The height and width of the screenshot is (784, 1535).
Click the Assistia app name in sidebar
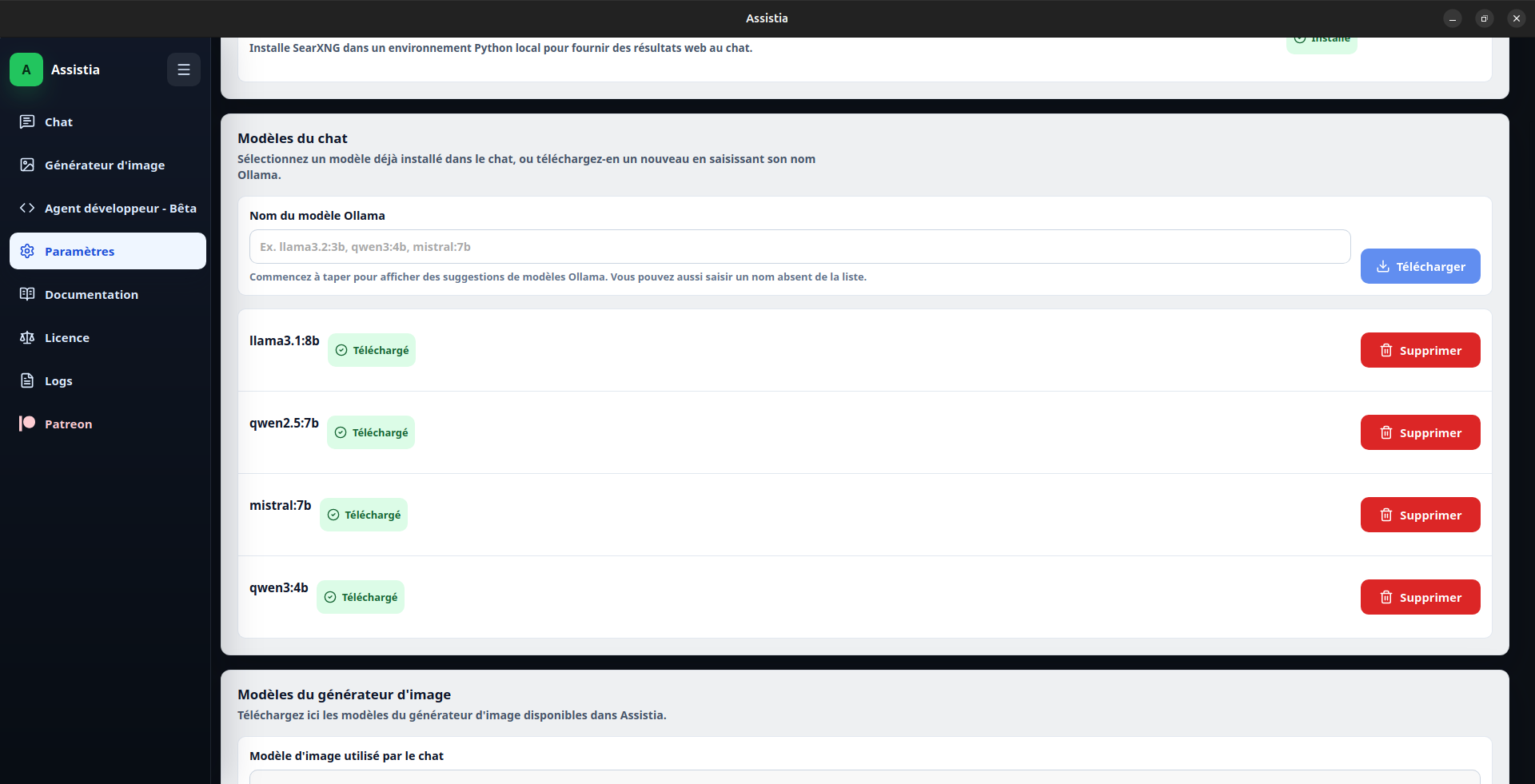pyautogui.click(x=75, y=70)
